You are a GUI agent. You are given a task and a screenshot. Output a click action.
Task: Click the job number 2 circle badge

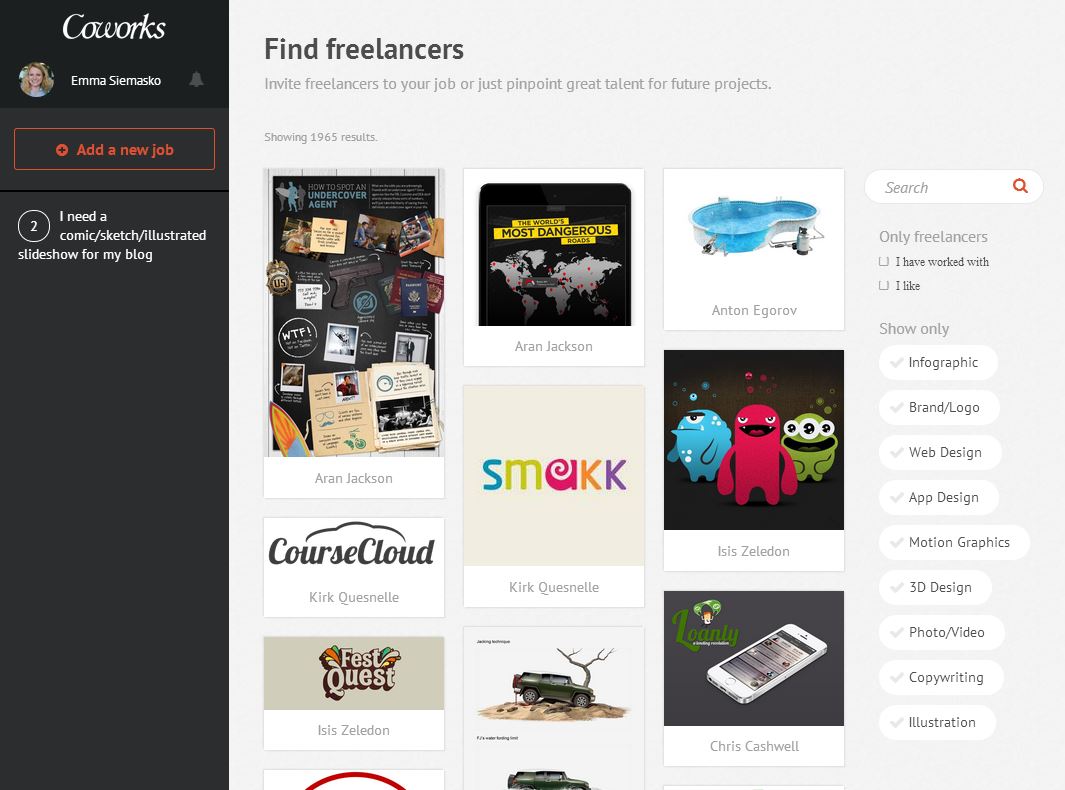pos(33,227)
